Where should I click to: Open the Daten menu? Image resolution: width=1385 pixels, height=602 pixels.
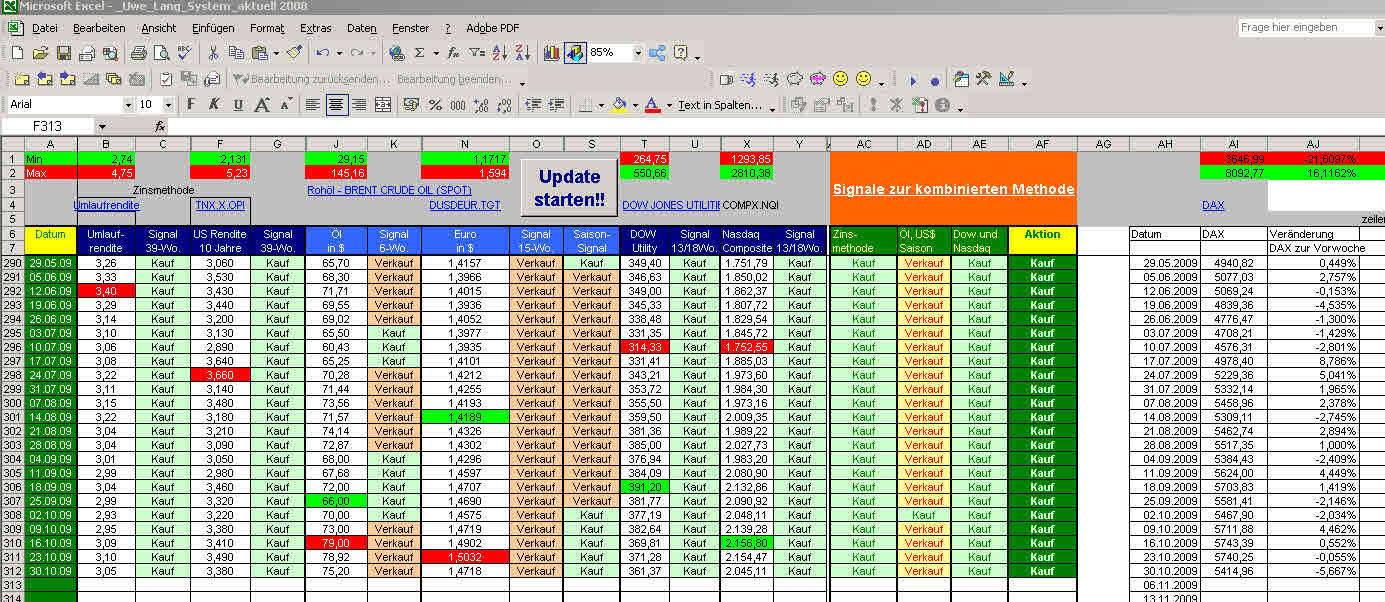click(x=362, y=28)
